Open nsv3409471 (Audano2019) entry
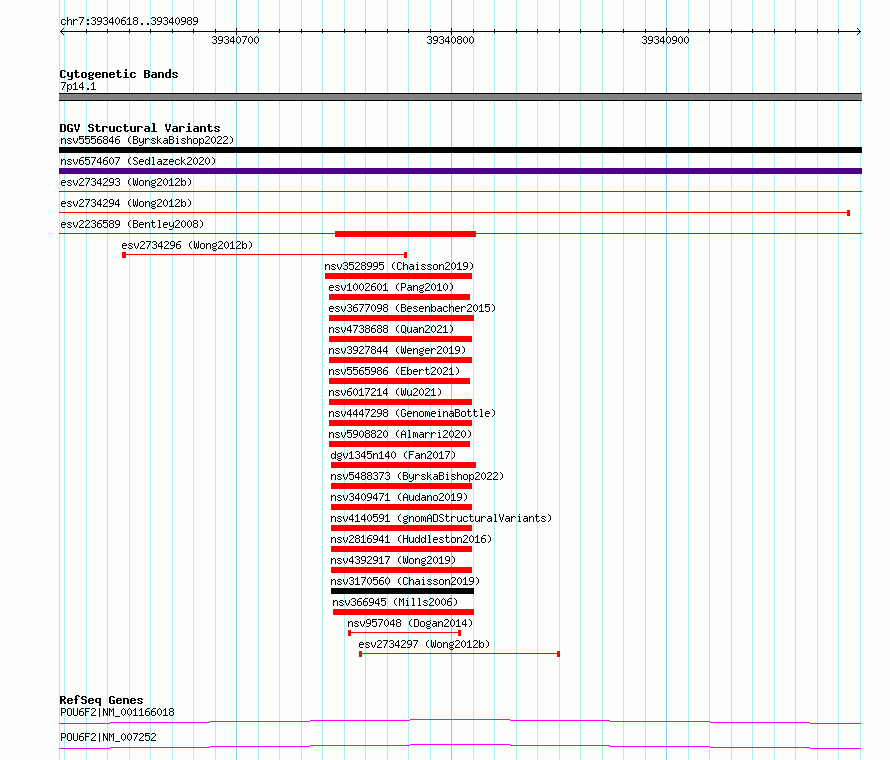 399,497
